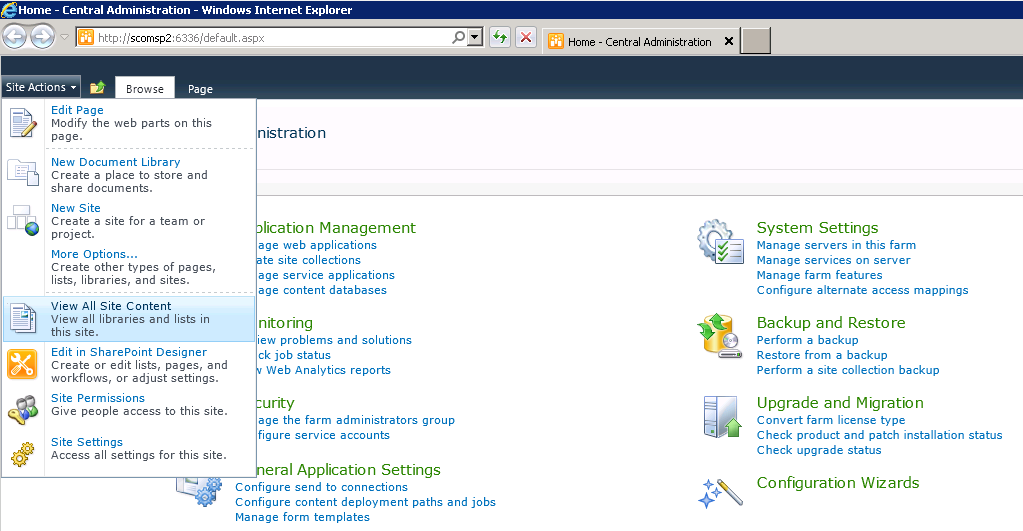The width and height of the screenshot is (1023, 531).
Task: Open the System Settings heading link
Action: [817, 228]
